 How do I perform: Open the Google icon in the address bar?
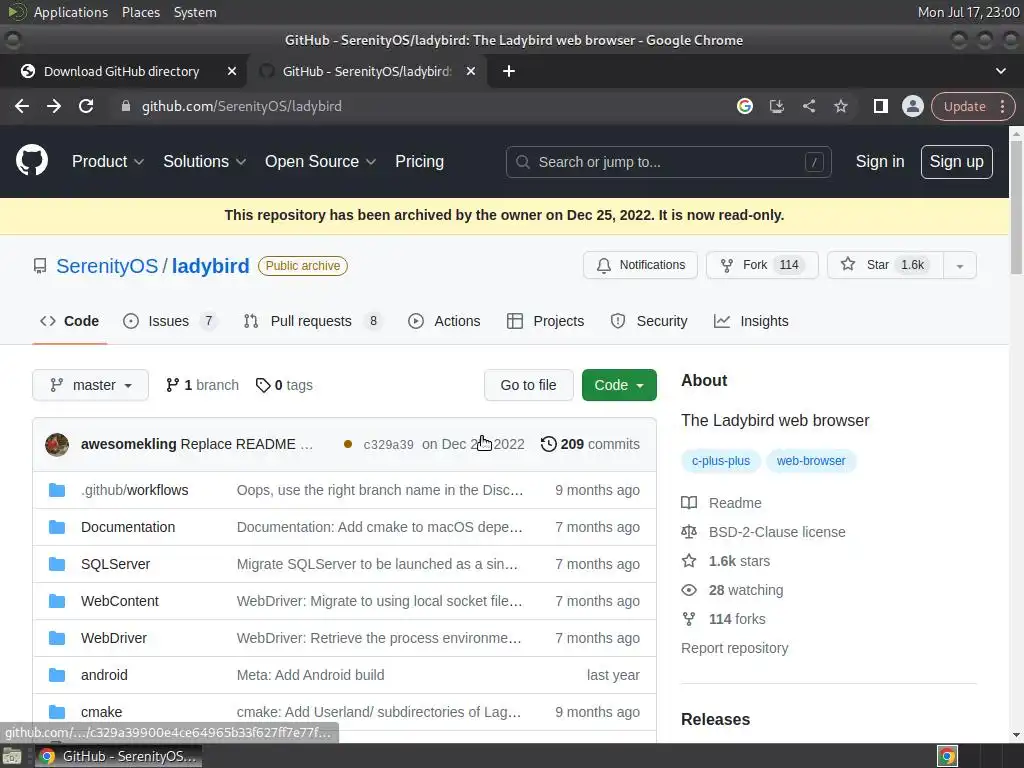(744, 106)
